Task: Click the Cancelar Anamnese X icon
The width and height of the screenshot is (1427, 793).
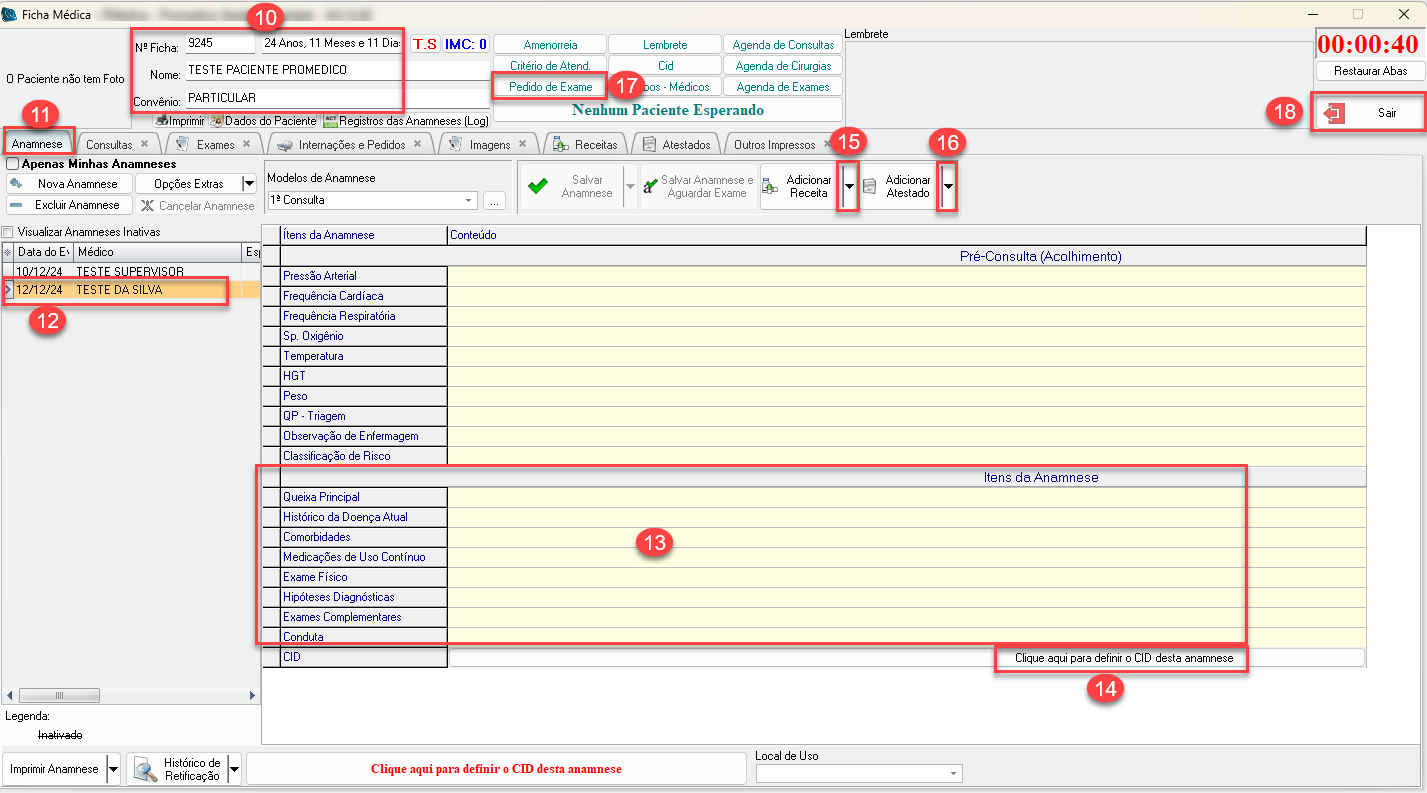Action: pos(148,205)
